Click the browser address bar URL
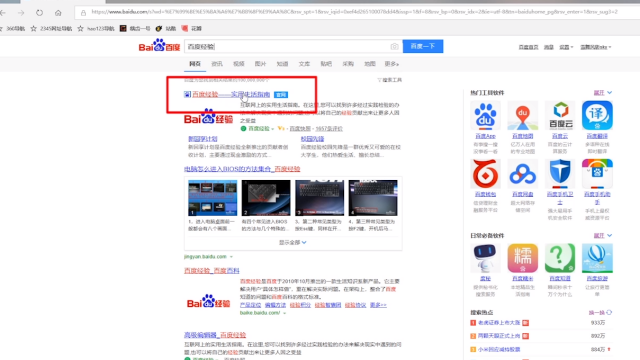This screenshot has width=640, height=360. 354,12
